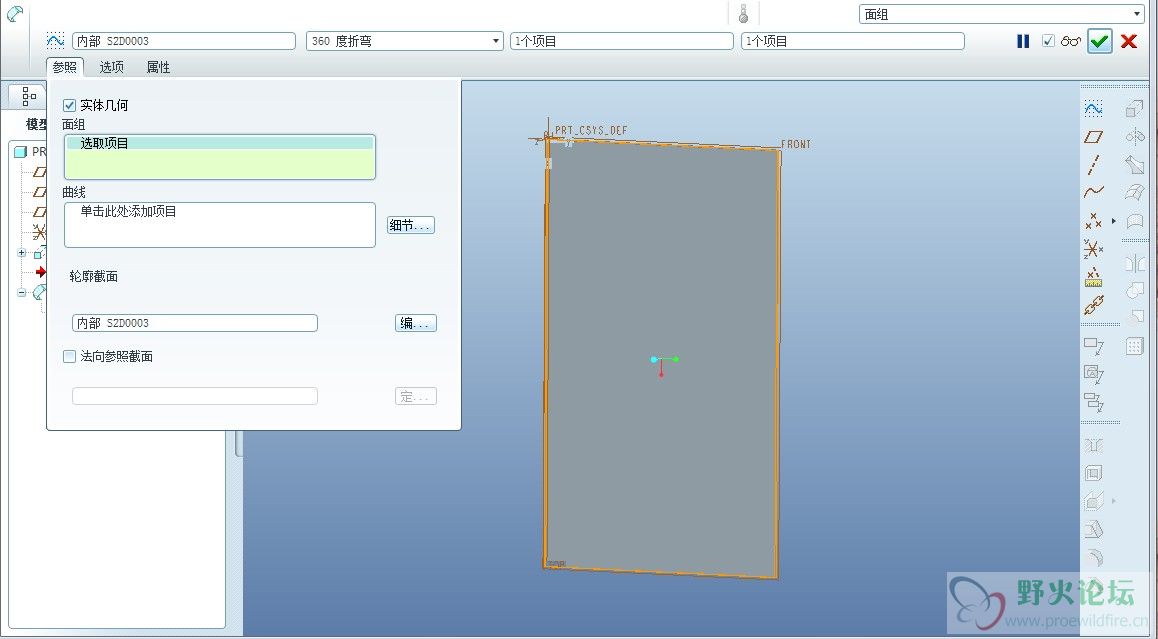Click the model tree tab icon
The image size is (1158, 639).
(29, 96)
